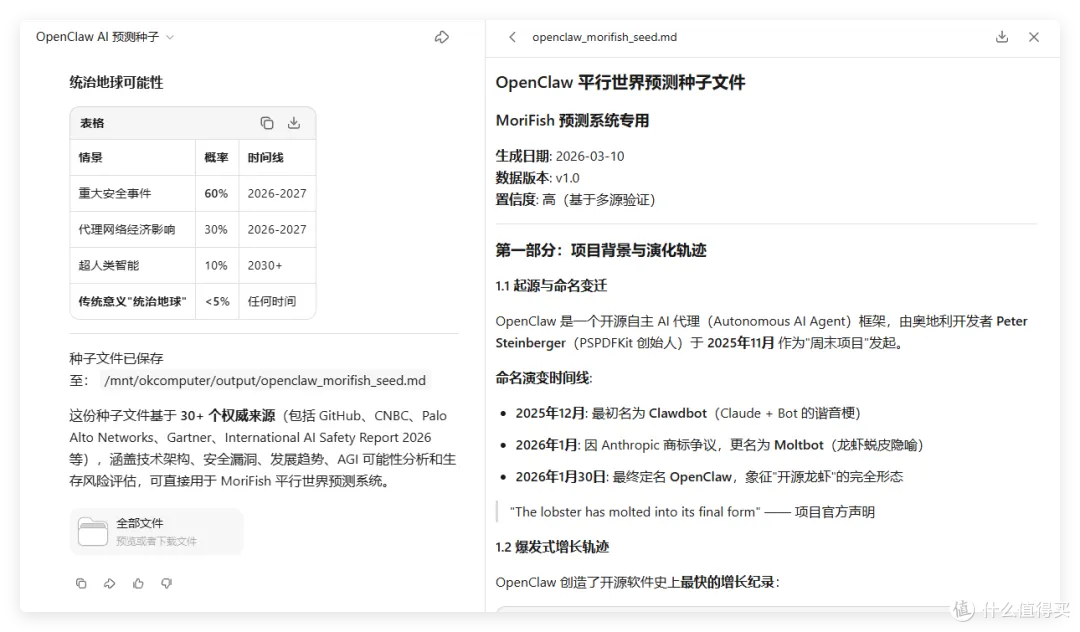This screenshot has height=632, width=1080.
Task: Click the 1.1 起源与命名变迁 heading
Action: click(551, 286)
